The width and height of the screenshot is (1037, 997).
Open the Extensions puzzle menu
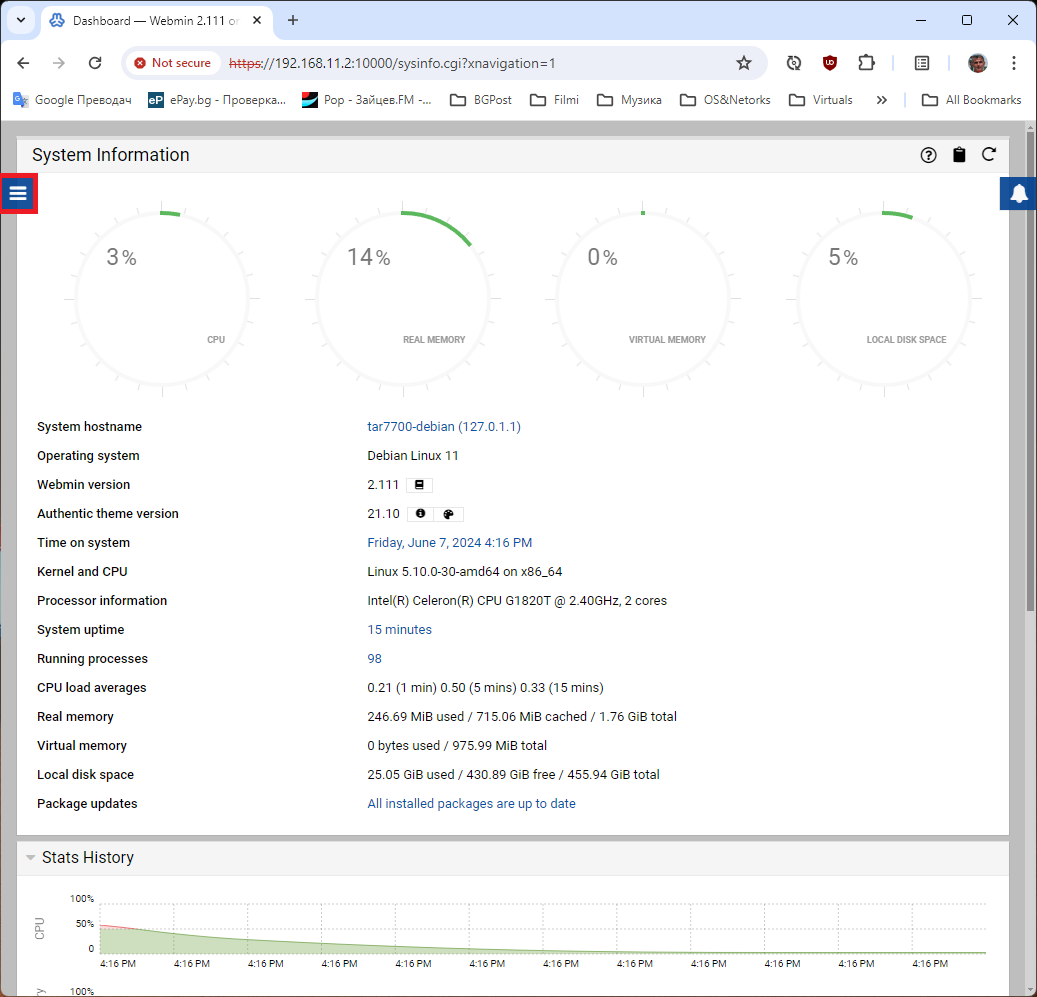pyautogui.click(x=866, y=63)
